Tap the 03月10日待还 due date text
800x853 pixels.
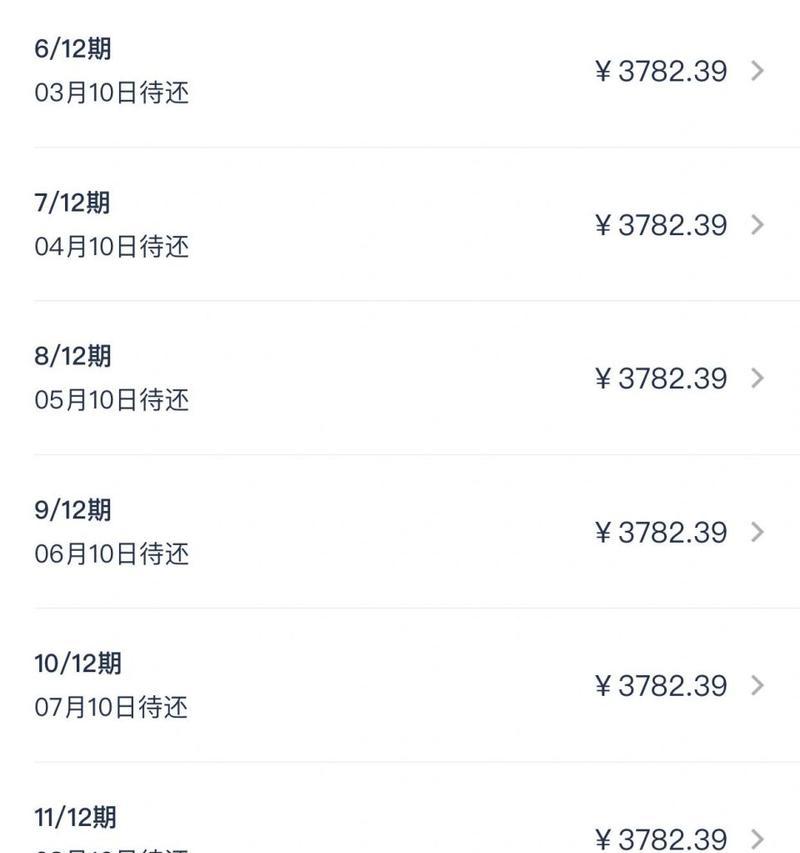pyautogui.click(x=111, y=92)
